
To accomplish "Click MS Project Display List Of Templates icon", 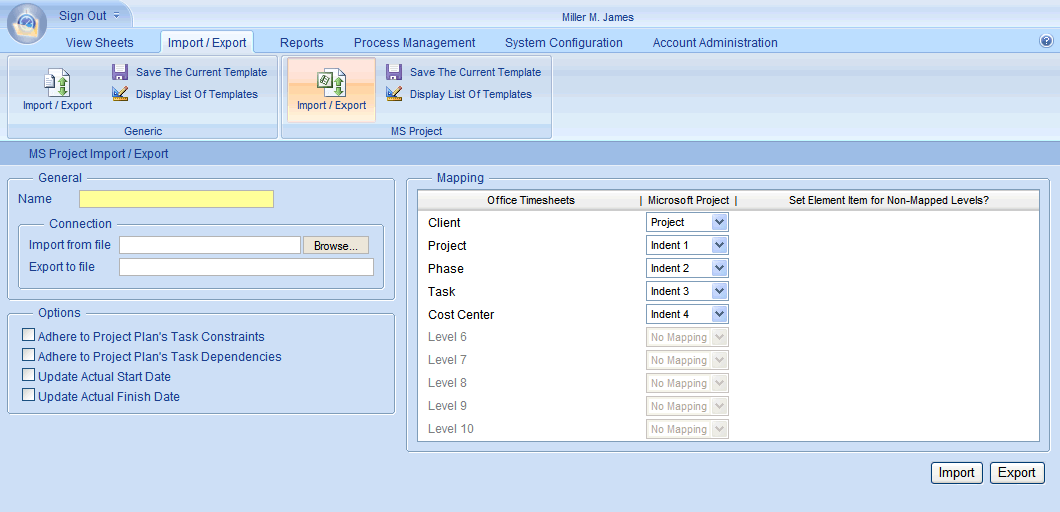I will (394, 94).
